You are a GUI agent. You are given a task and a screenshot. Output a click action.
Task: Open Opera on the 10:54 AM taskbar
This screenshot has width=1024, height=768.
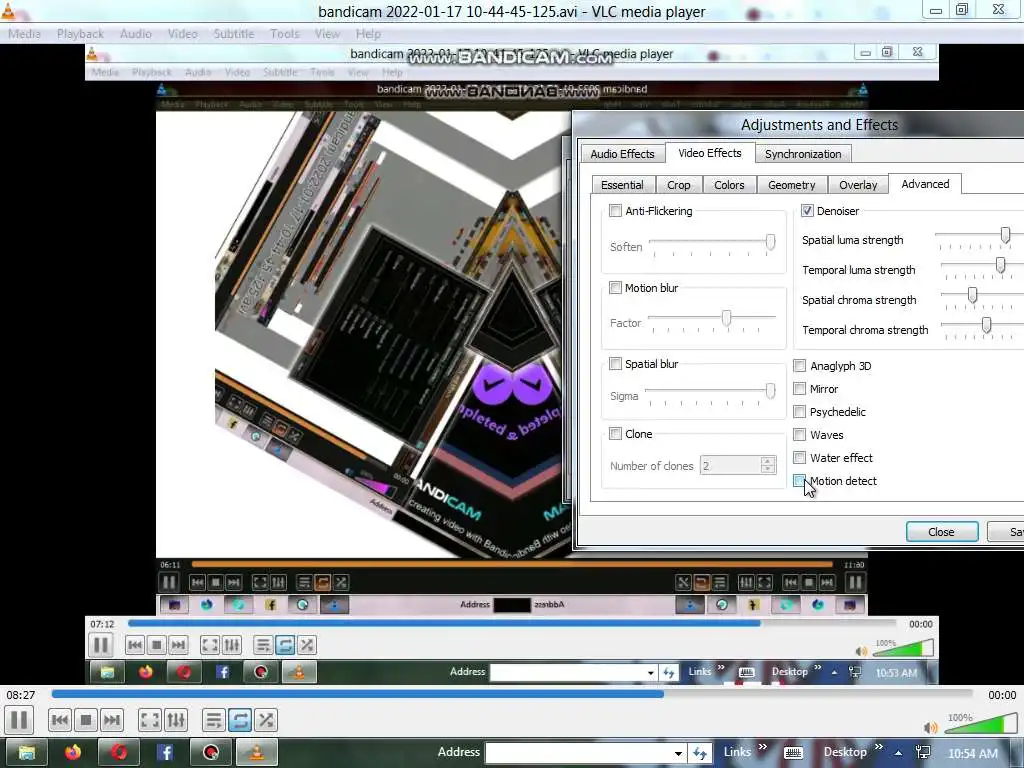point(119,752)
